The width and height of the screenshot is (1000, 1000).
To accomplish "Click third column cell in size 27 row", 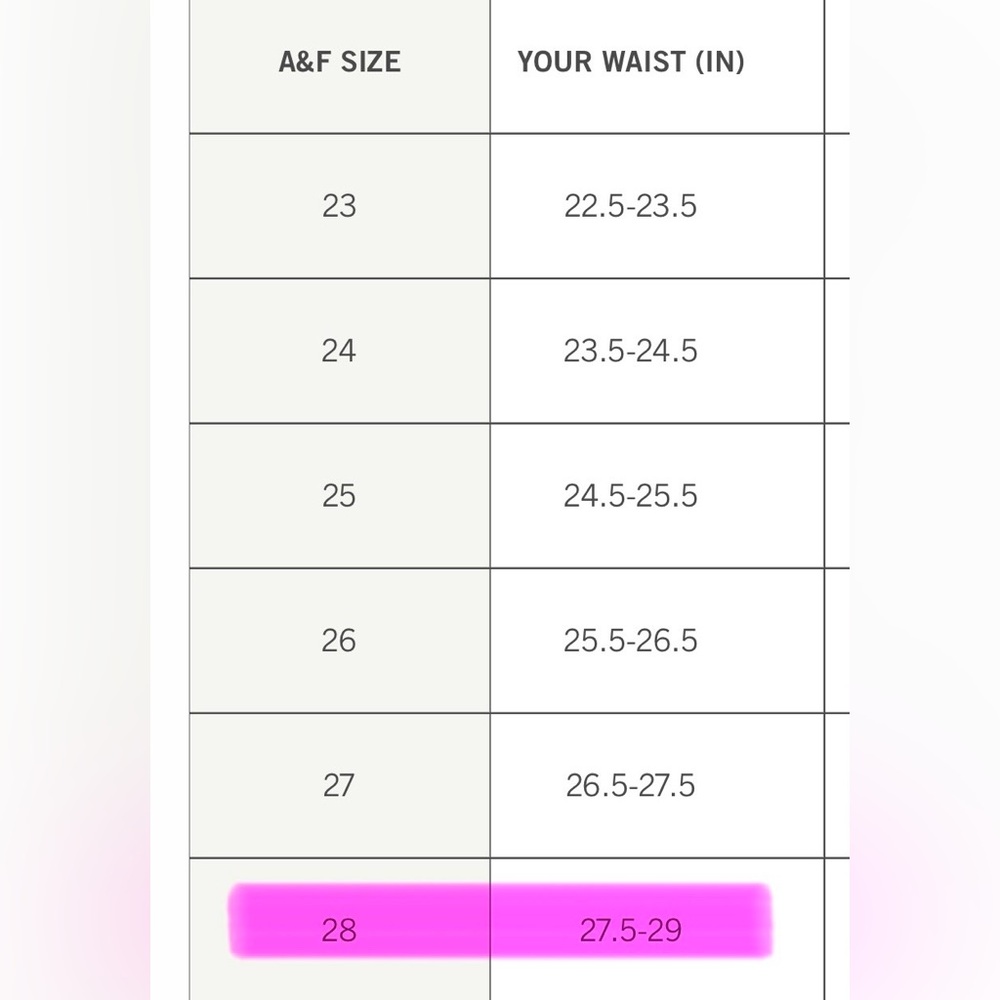I will 837,786.
